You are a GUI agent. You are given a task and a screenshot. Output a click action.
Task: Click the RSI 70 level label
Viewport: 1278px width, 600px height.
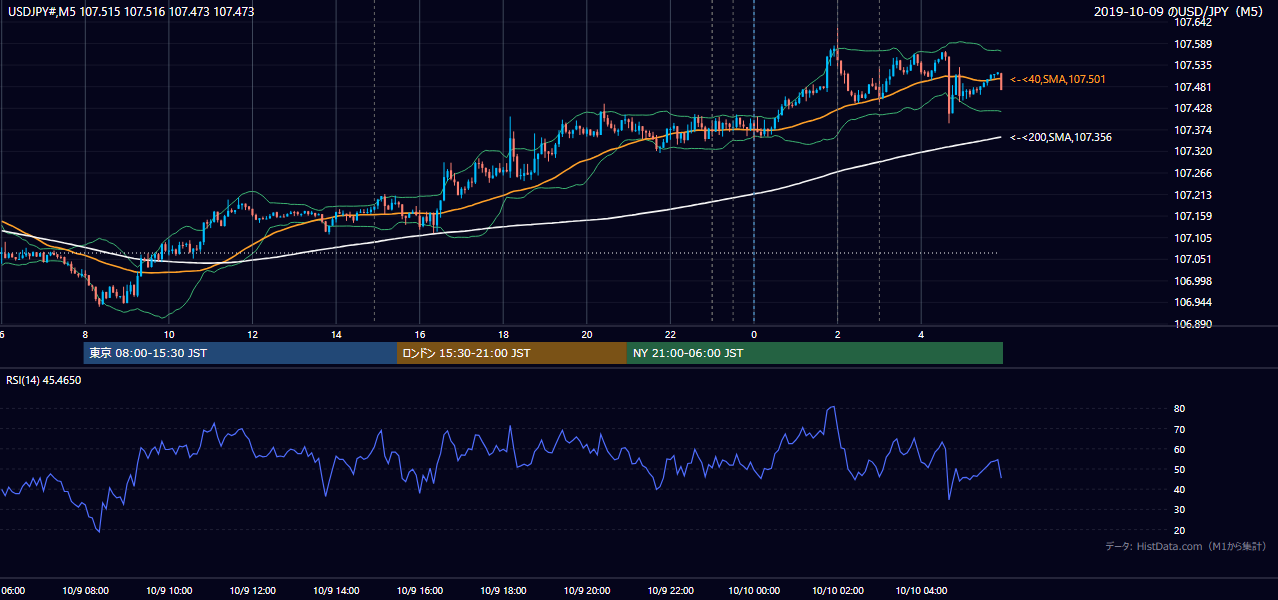click(x=1180, y=429)
